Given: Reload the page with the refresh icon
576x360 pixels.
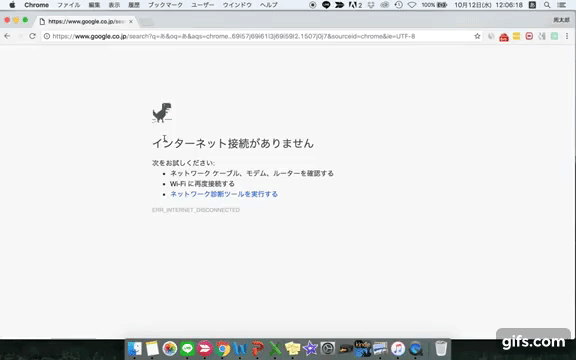Looking at the screenshot, I should pos(32,36).
